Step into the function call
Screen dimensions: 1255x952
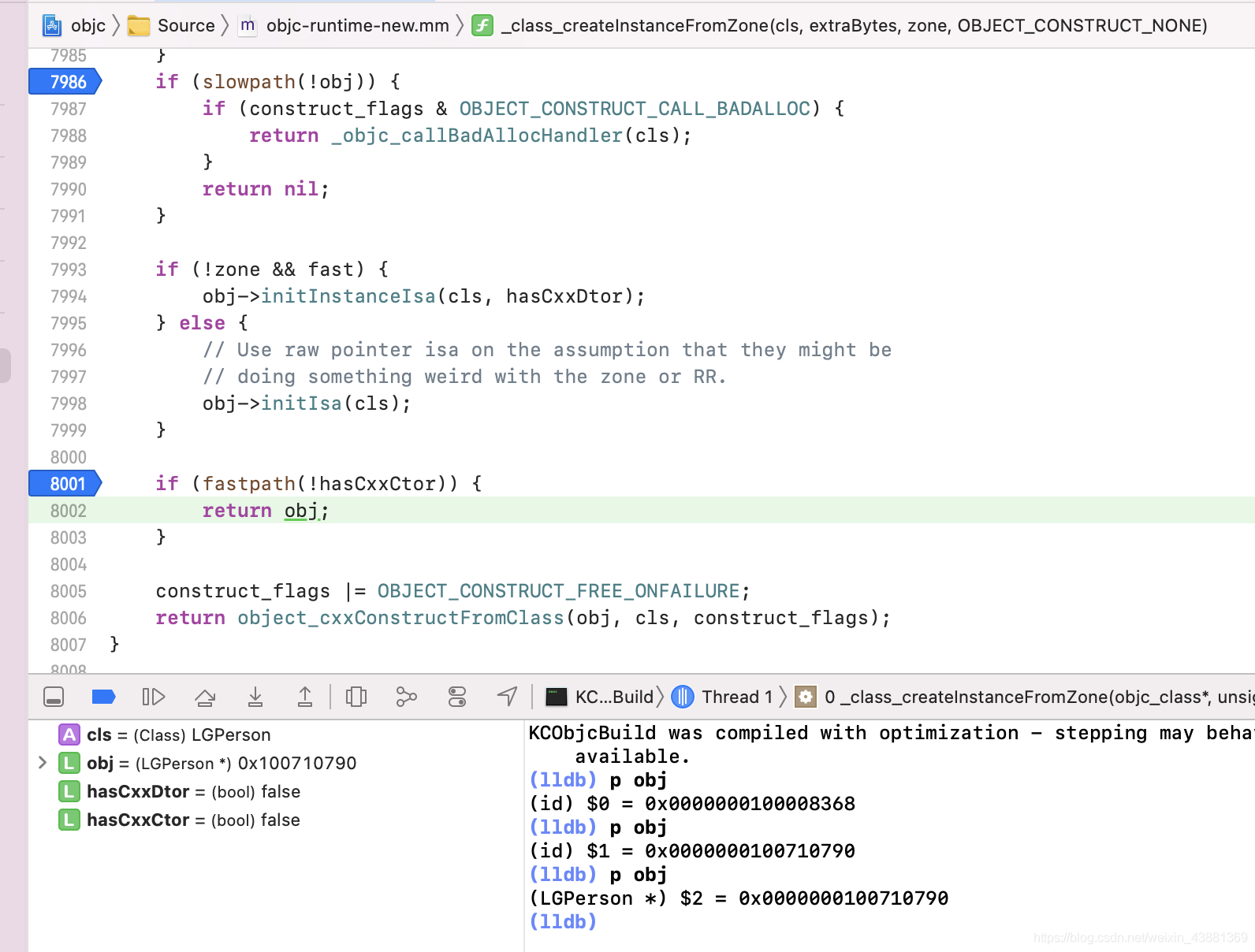[255, 697]
